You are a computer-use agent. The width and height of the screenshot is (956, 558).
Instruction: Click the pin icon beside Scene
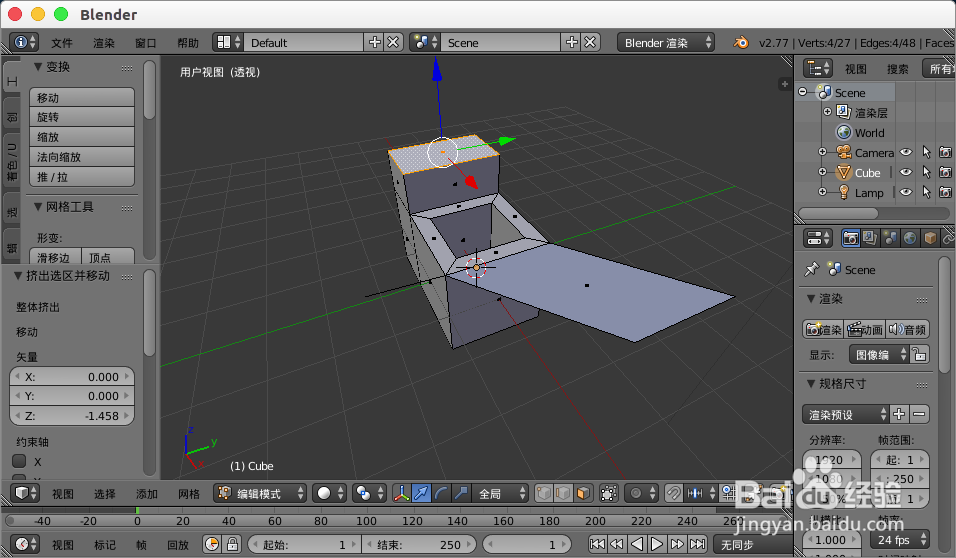812,270
